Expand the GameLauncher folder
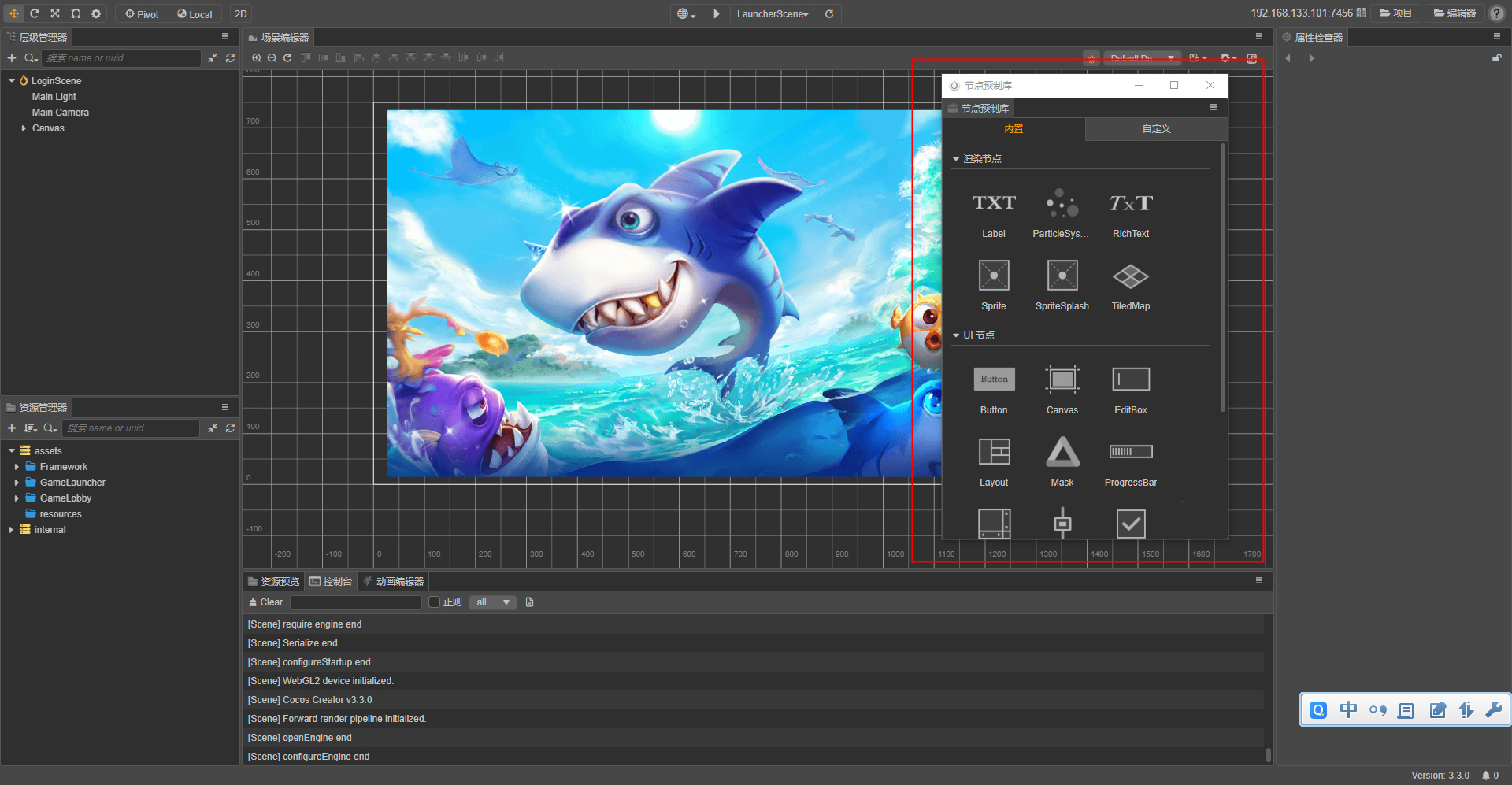Image resolution: width=1512 pixels, height=785 pixels. point(17,483)
